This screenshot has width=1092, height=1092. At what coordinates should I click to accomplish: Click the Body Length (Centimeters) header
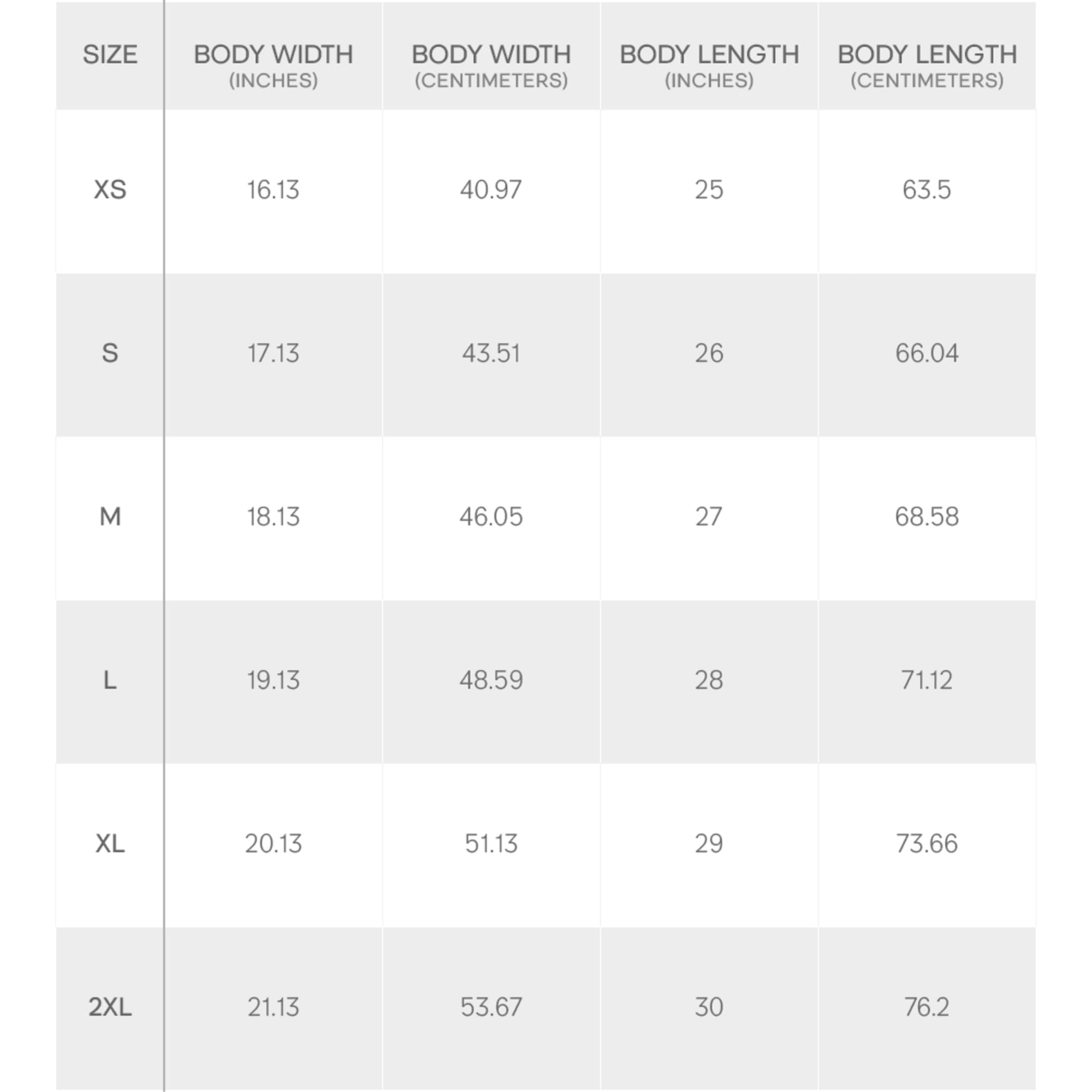click(927, 65)
